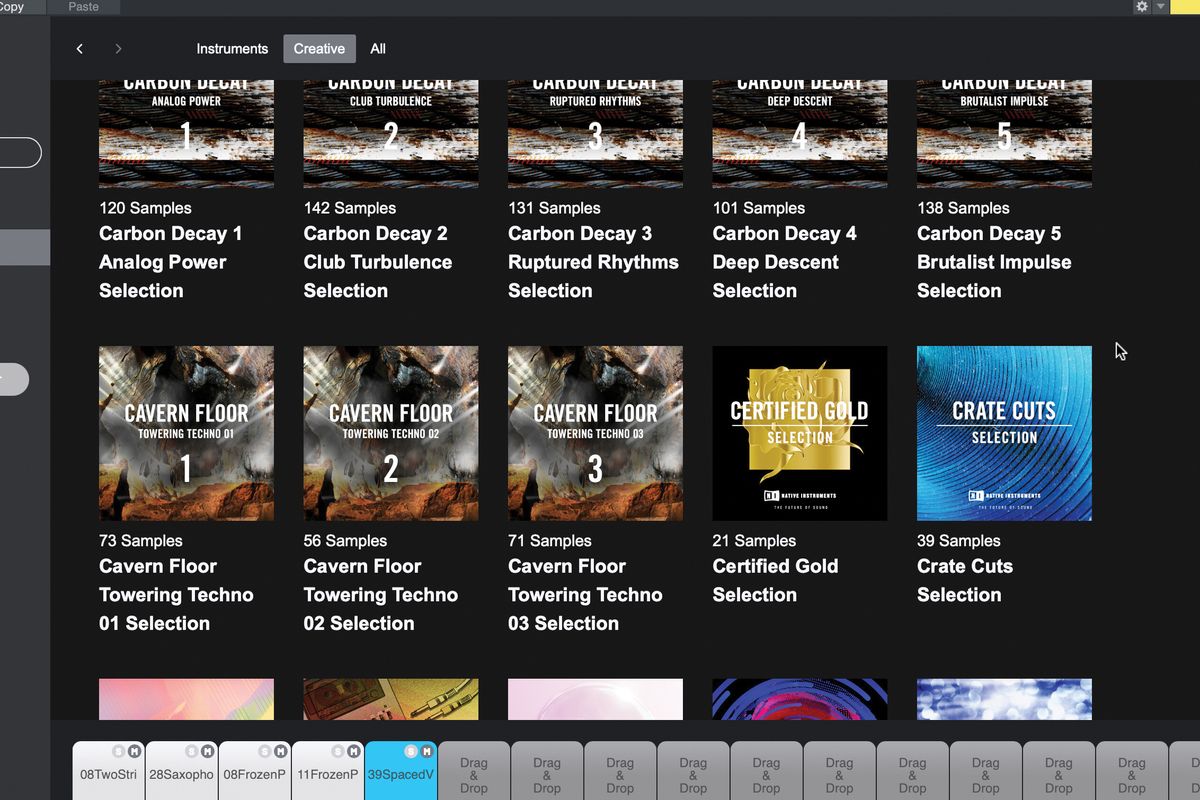Switch to the Instruments tab

tap(232, 48)
